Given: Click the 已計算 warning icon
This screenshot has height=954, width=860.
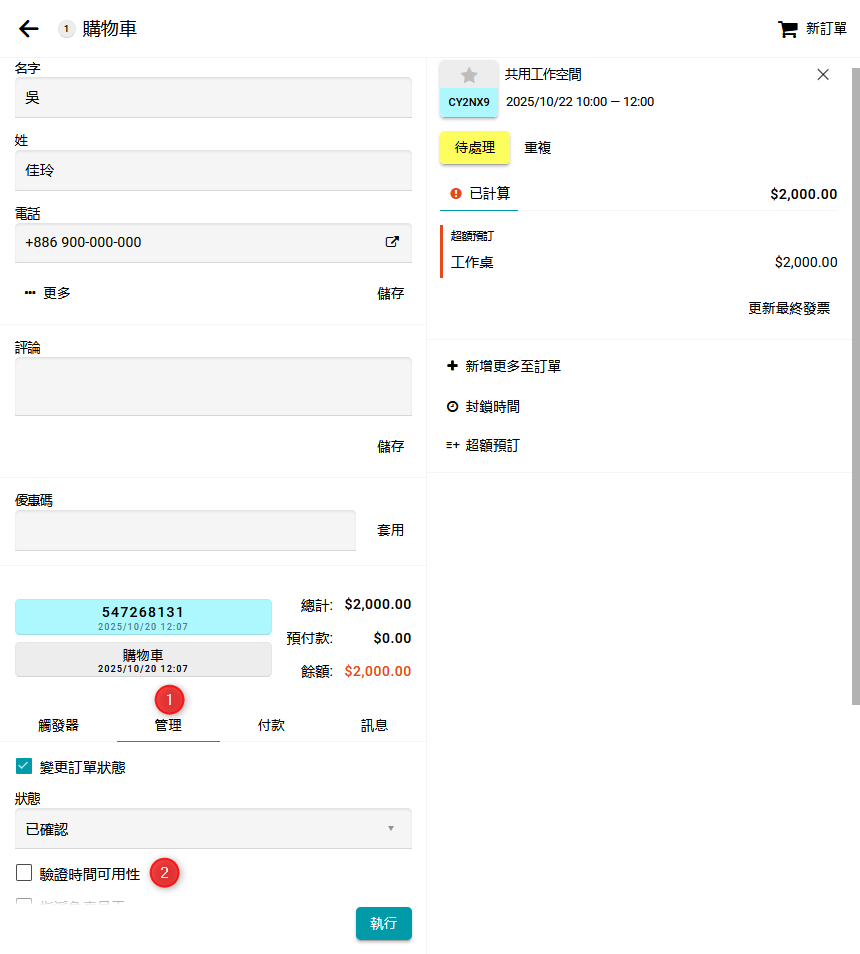Looking at the screenshot, I should (x=456, y=194).
